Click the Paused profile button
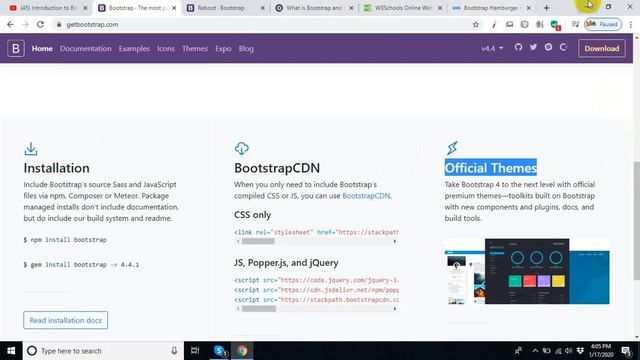 pyautogui.click(x=603, y=24)
